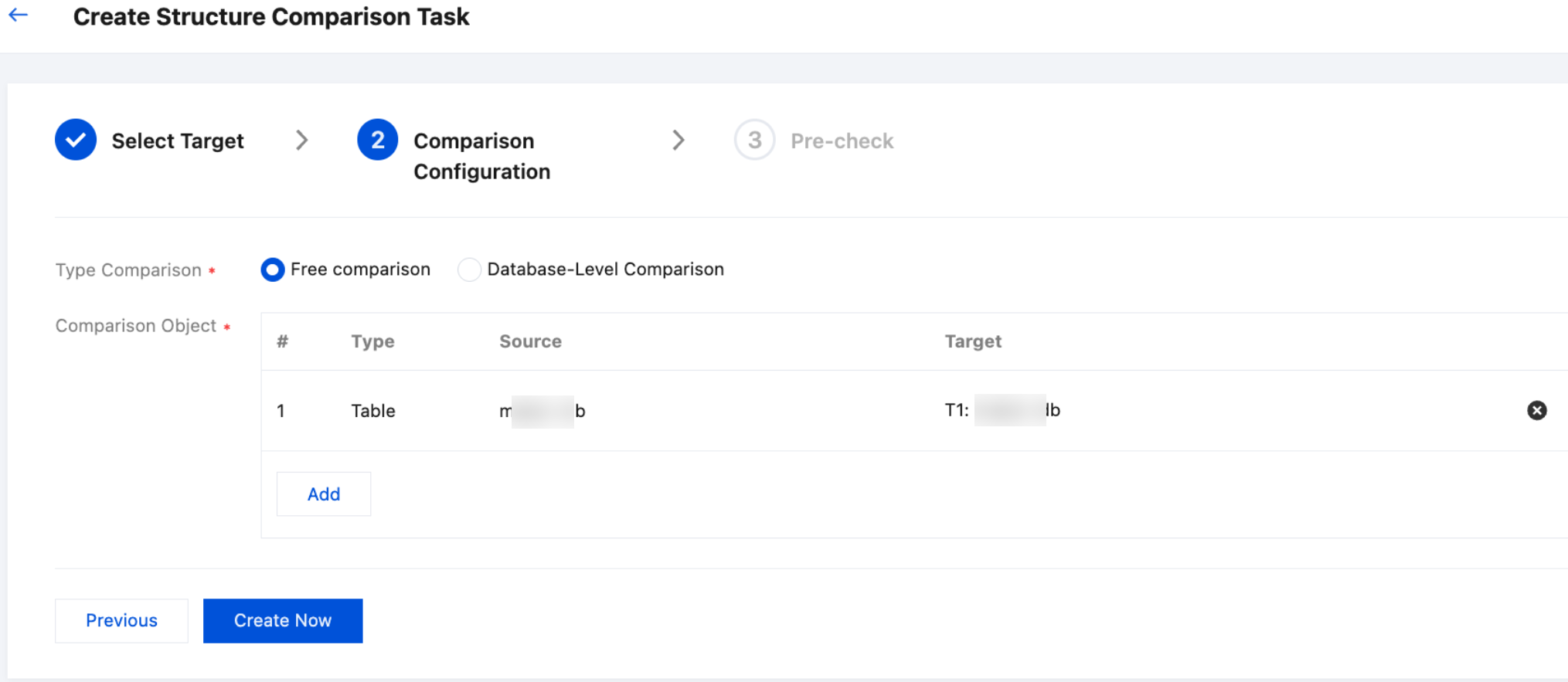Select Database-Level Comparison radio option

(469, 270)
